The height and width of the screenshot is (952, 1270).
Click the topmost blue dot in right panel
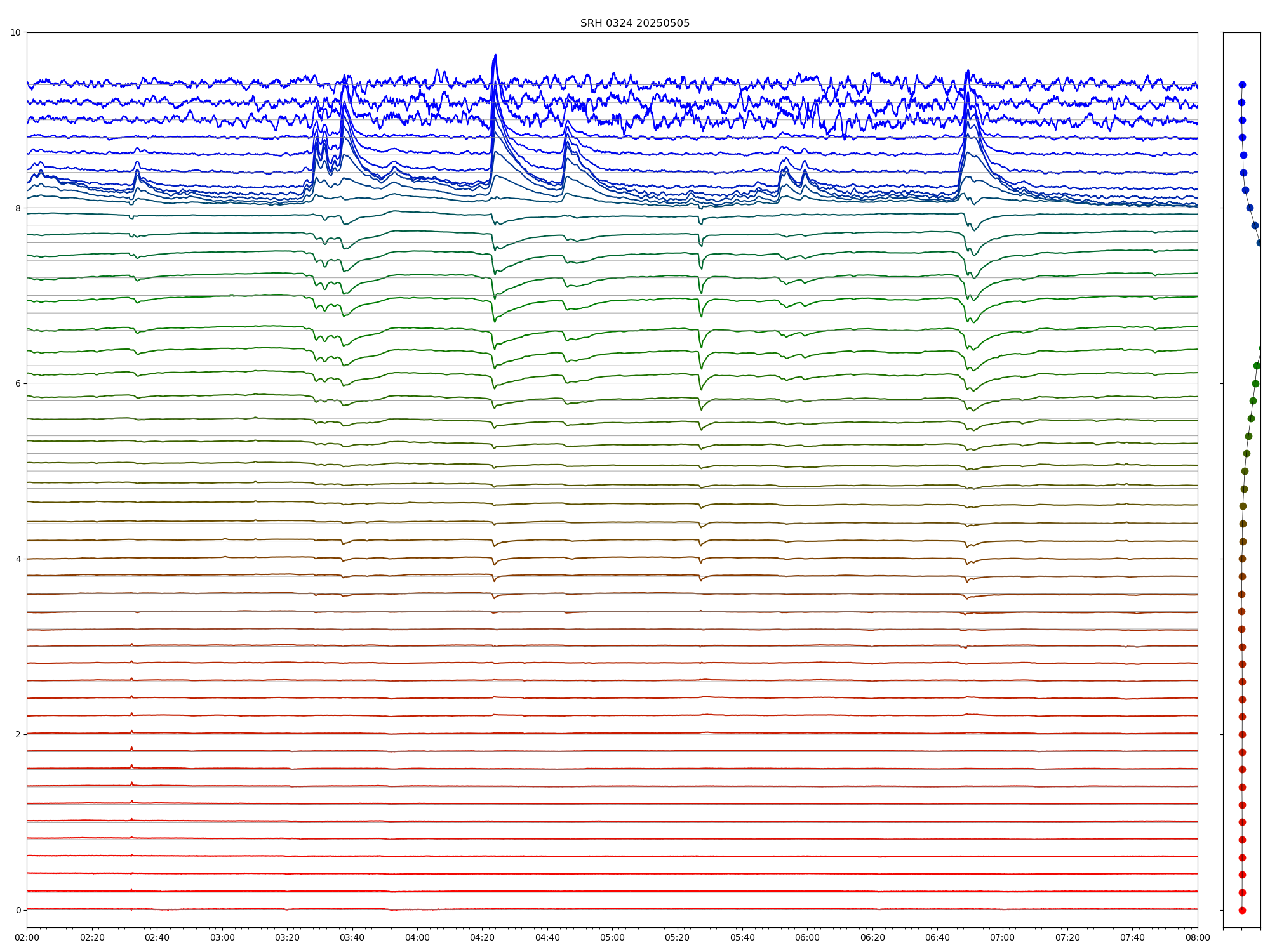pyautogui.click(x=1242, y=84)
